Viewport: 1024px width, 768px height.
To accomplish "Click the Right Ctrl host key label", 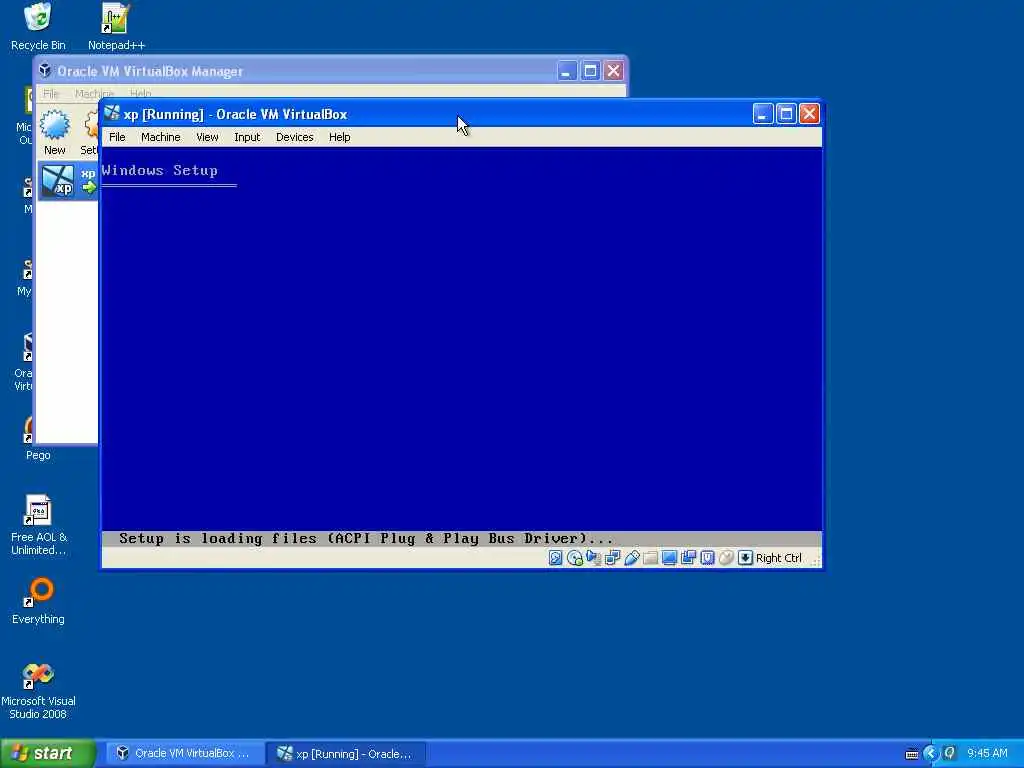I will point(778,558).
